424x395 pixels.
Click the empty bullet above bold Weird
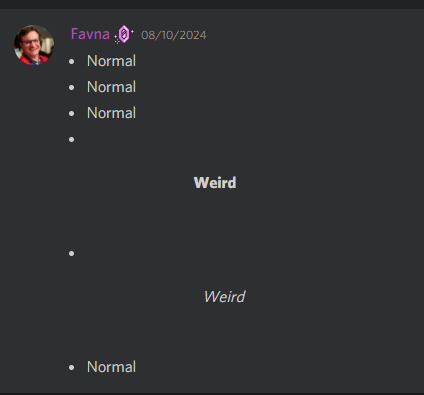(x=71, y=139)
